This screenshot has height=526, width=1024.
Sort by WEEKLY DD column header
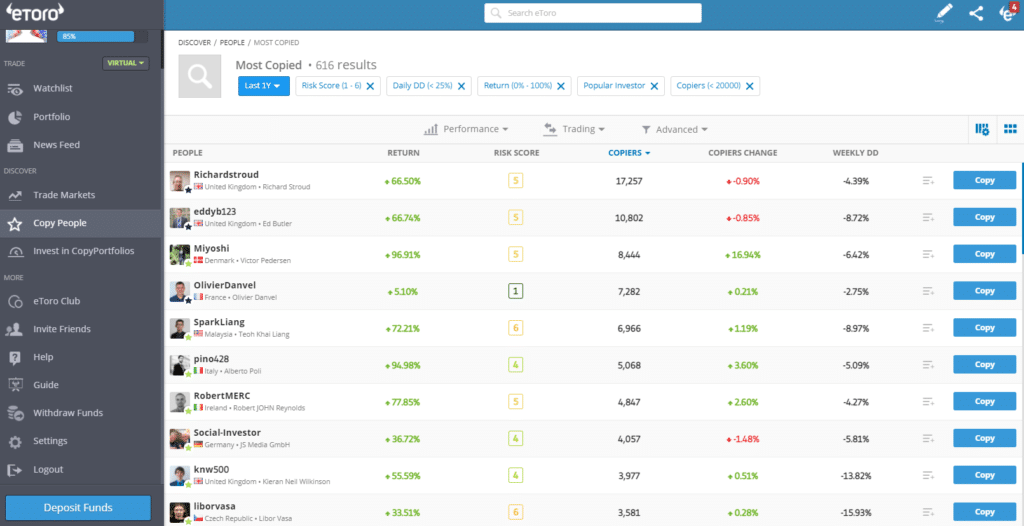[856, 153]
